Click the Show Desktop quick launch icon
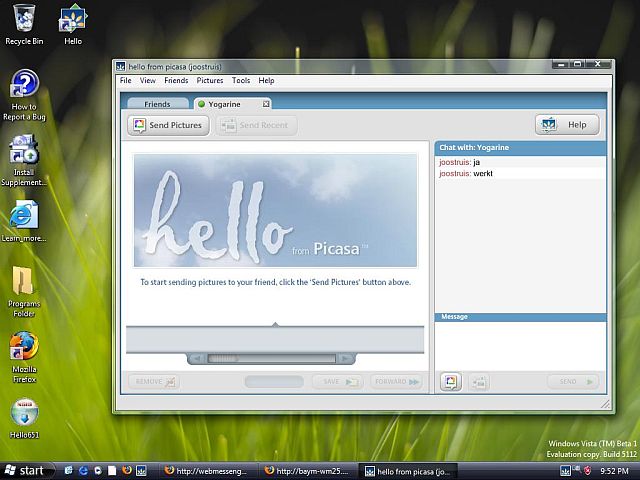 (x=69, y=471)
